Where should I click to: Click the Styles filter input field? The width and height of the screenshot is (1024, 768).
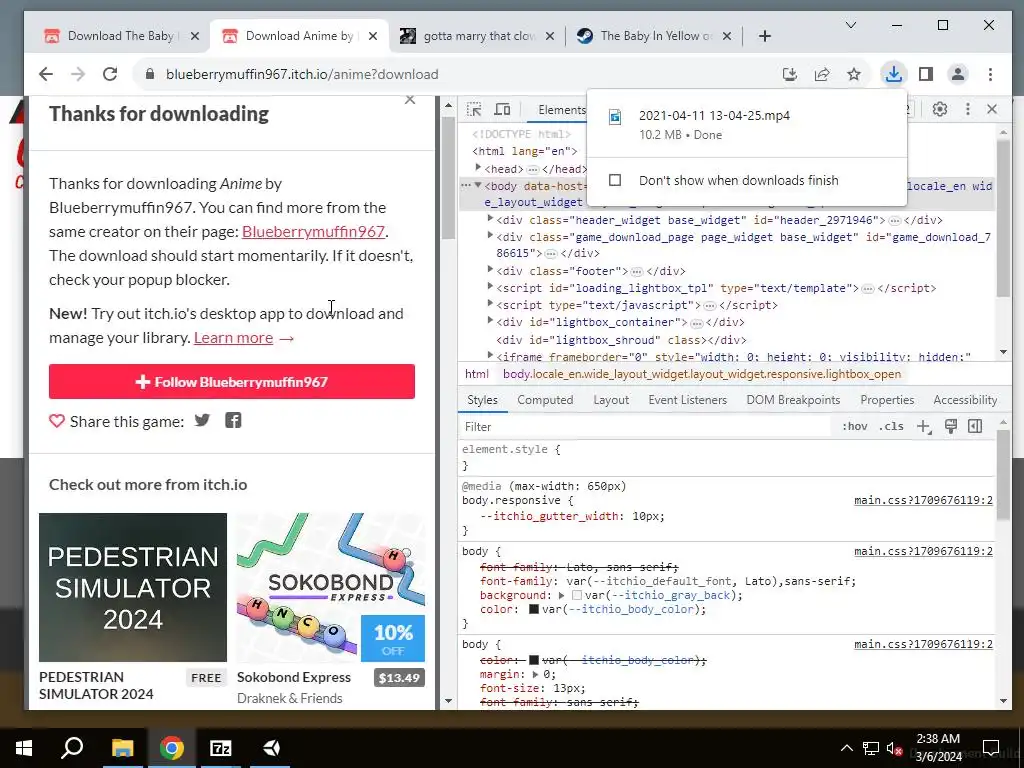647,426
